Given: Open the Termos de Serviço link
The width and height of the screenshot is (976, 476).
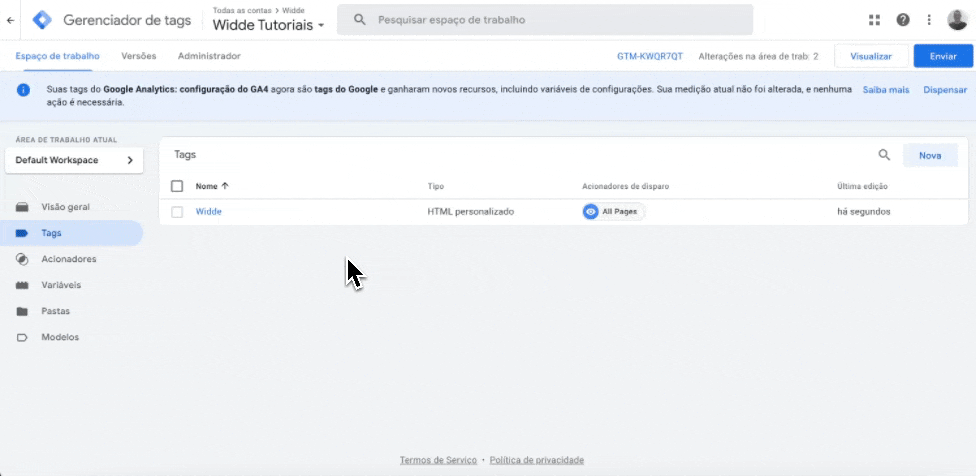Looking at the screenshot, I should 438,460.
